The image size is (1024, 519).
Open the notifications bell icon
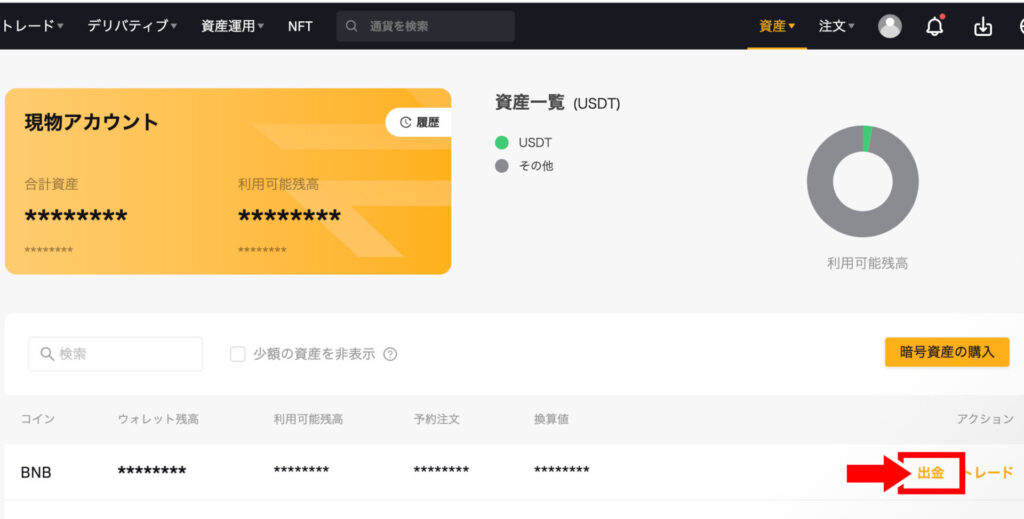click(x=935, y=26)
